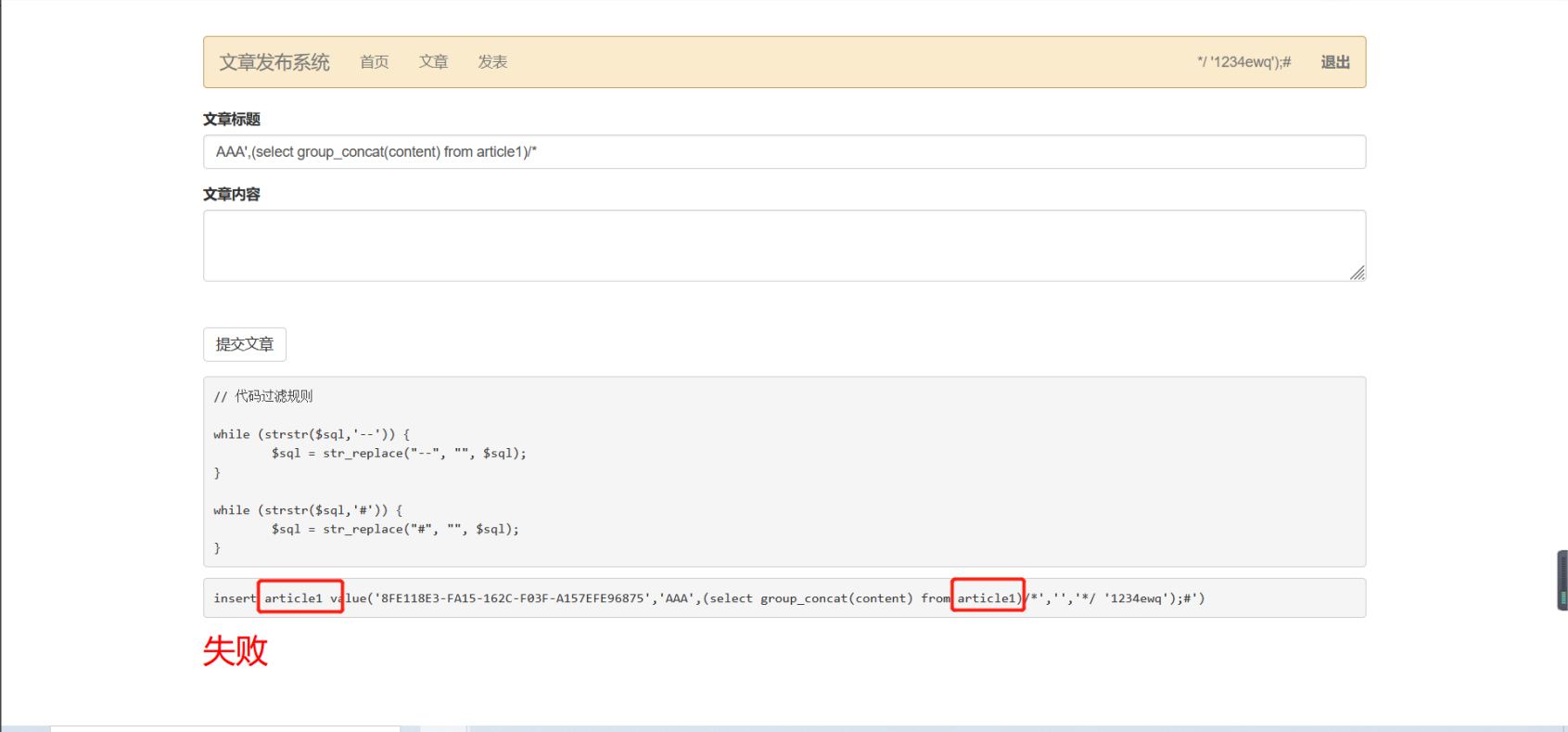Click the 文章内容 label

pos(232,195)
